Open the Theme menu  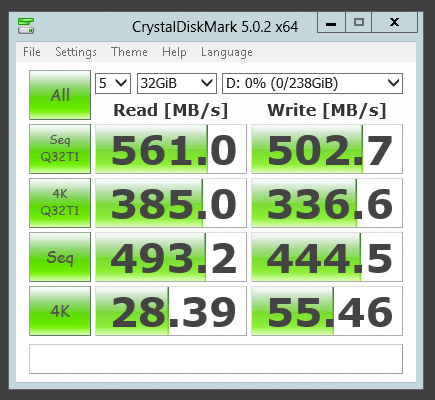tap(129, 52)
